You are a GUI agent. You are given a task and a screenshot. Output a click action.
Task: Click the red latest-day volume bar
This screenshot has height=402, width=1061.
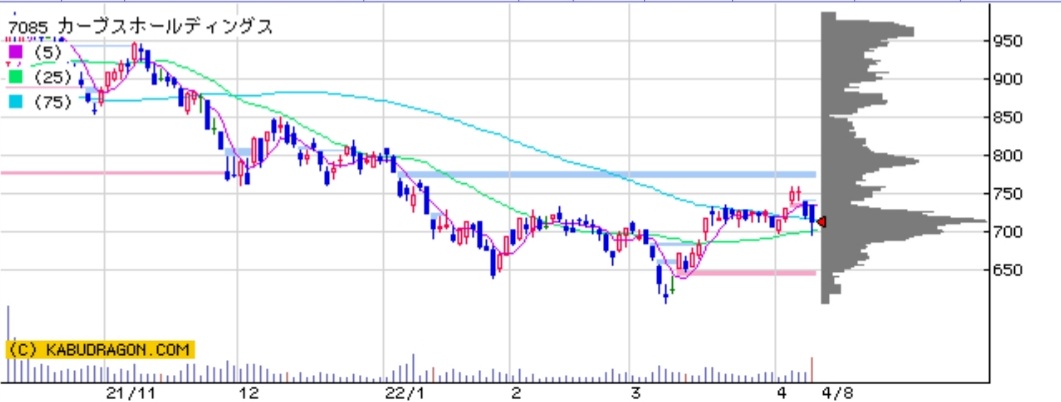pos(811,369)
